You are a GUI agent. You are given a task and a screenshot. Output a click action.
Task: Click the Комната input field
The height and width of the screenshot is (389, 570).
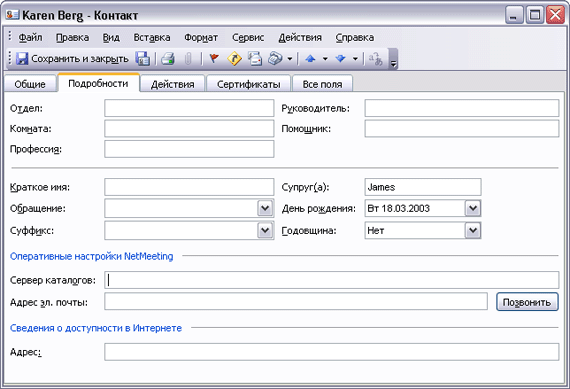point(189,129)
